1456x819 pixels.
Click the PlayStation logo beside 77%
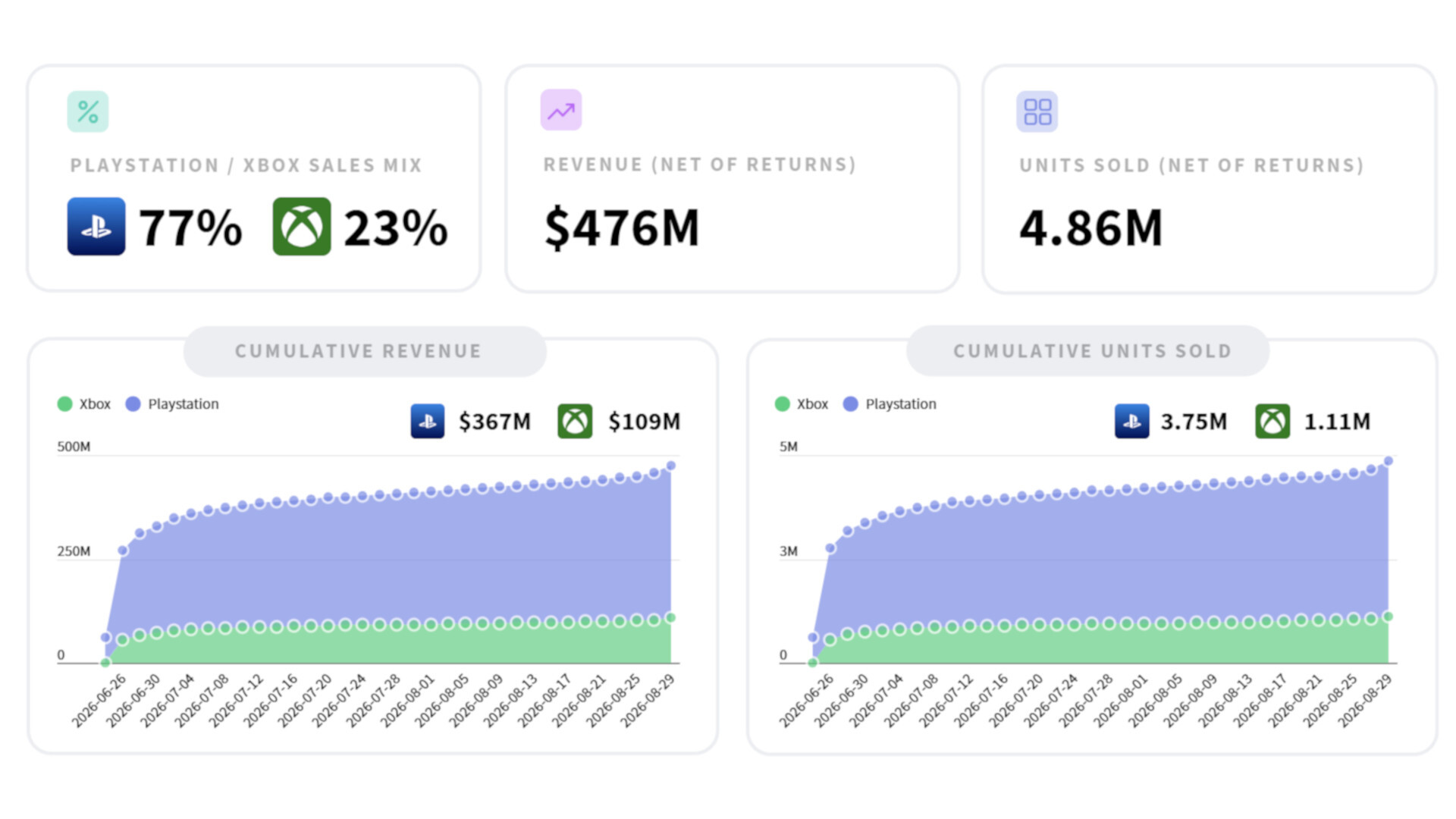[x=96, y=227]
